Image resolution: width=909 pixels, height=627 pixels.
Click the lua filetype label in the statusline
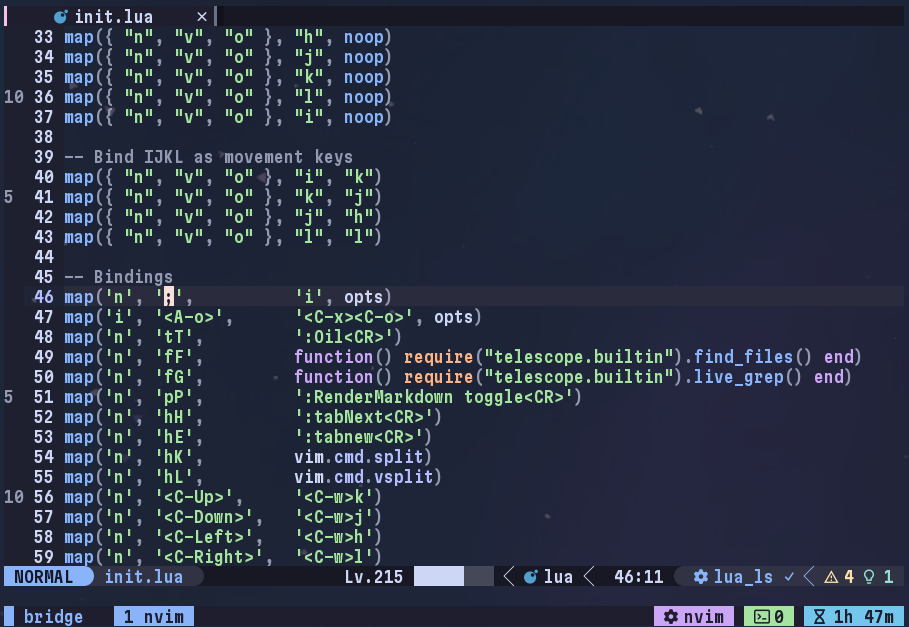click(x=558, y=577)
